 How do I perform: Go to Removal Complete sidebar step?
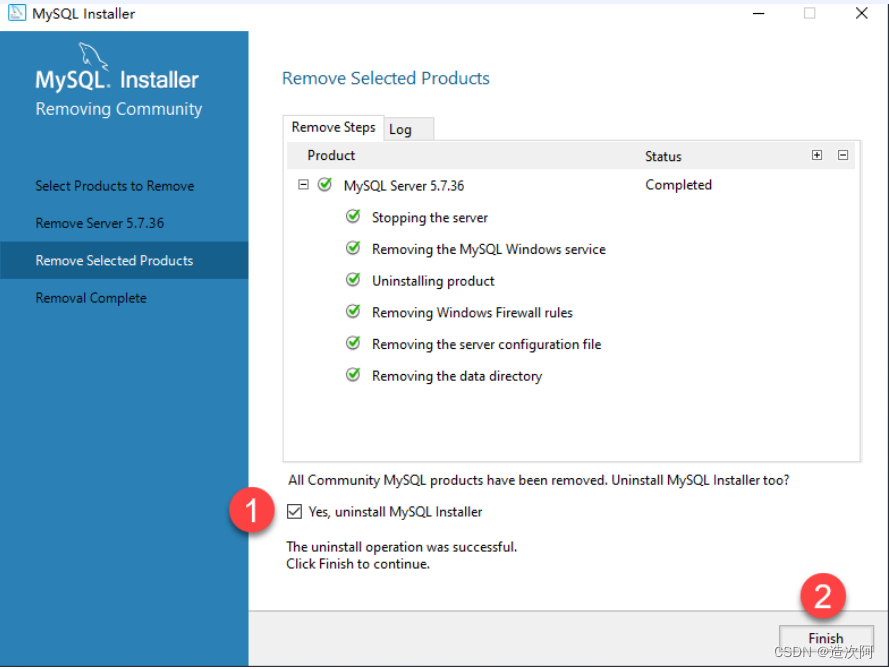91,298
